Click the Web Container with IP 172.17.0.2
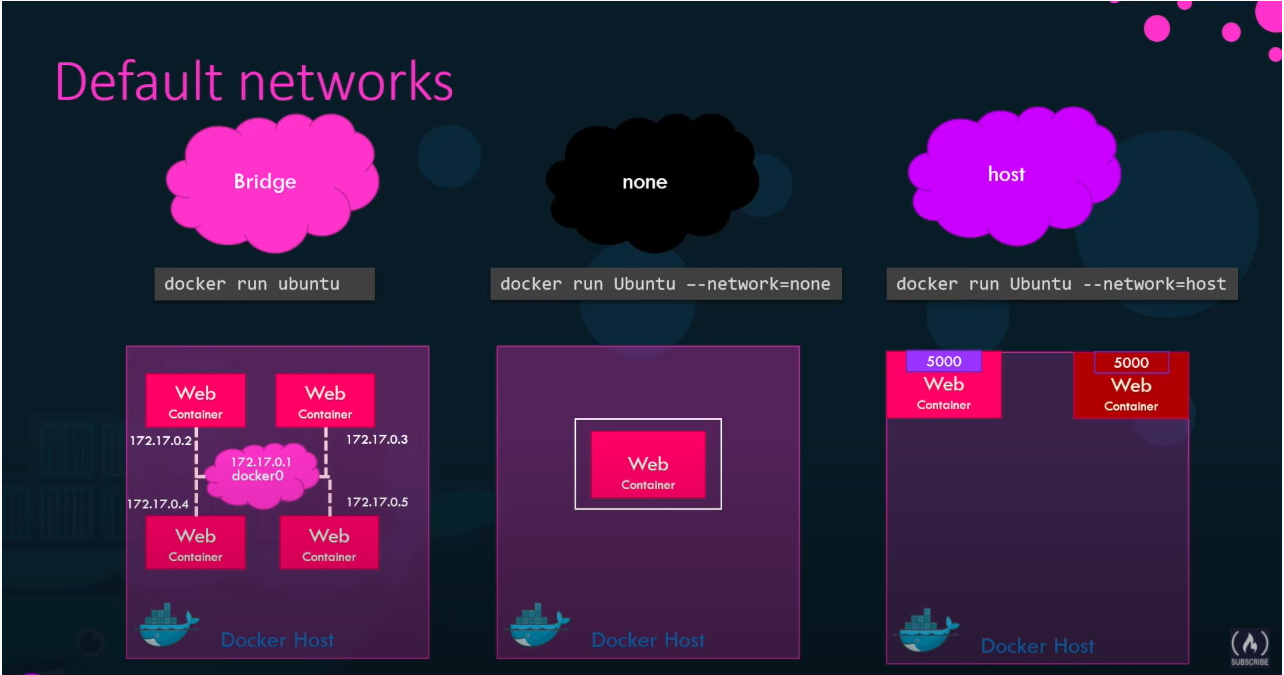 tap(196, 401)
